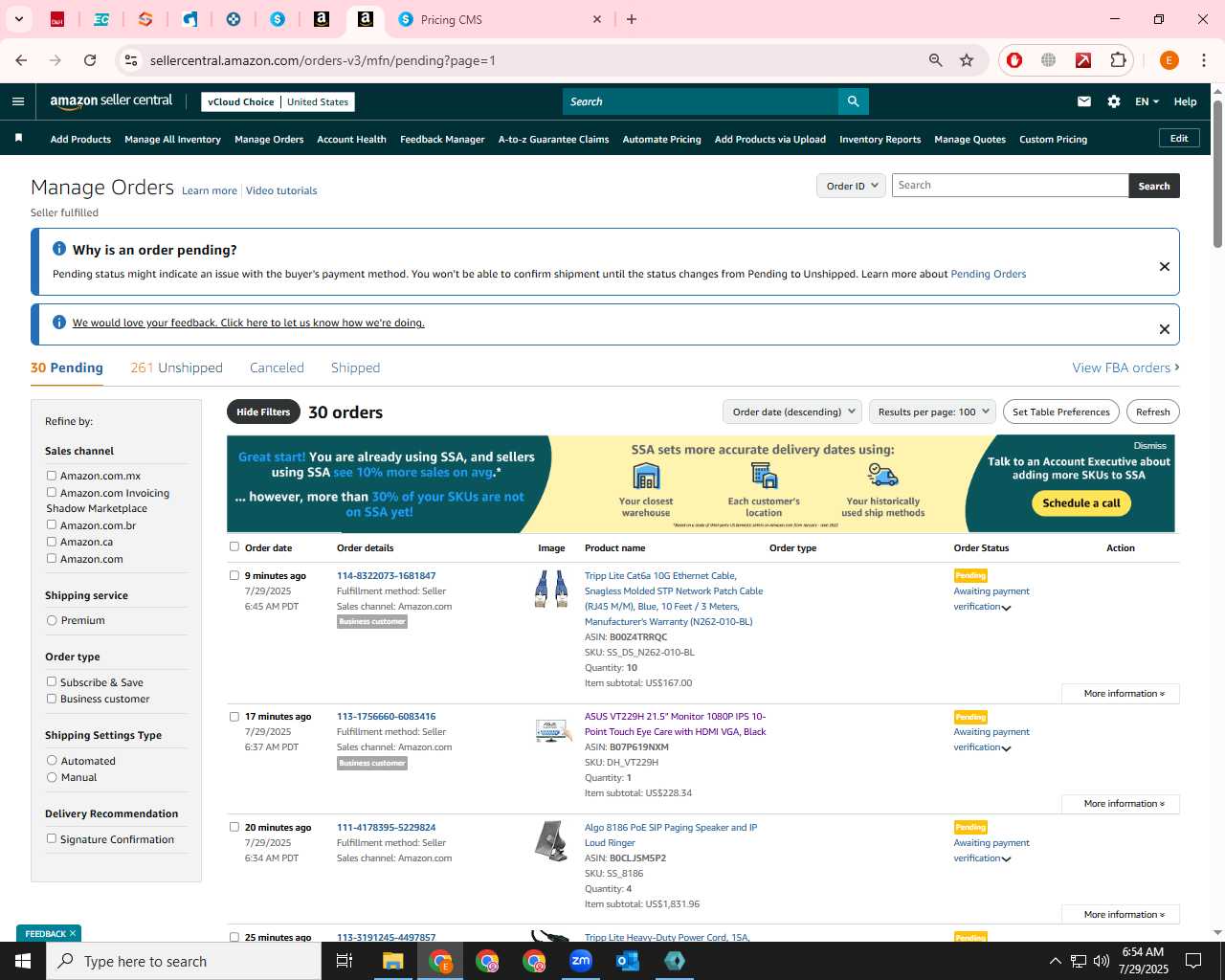This screenshot has height=980, width=1225.
Task: Click the Amazon Seller Central logo
Action: pos(111,101)
